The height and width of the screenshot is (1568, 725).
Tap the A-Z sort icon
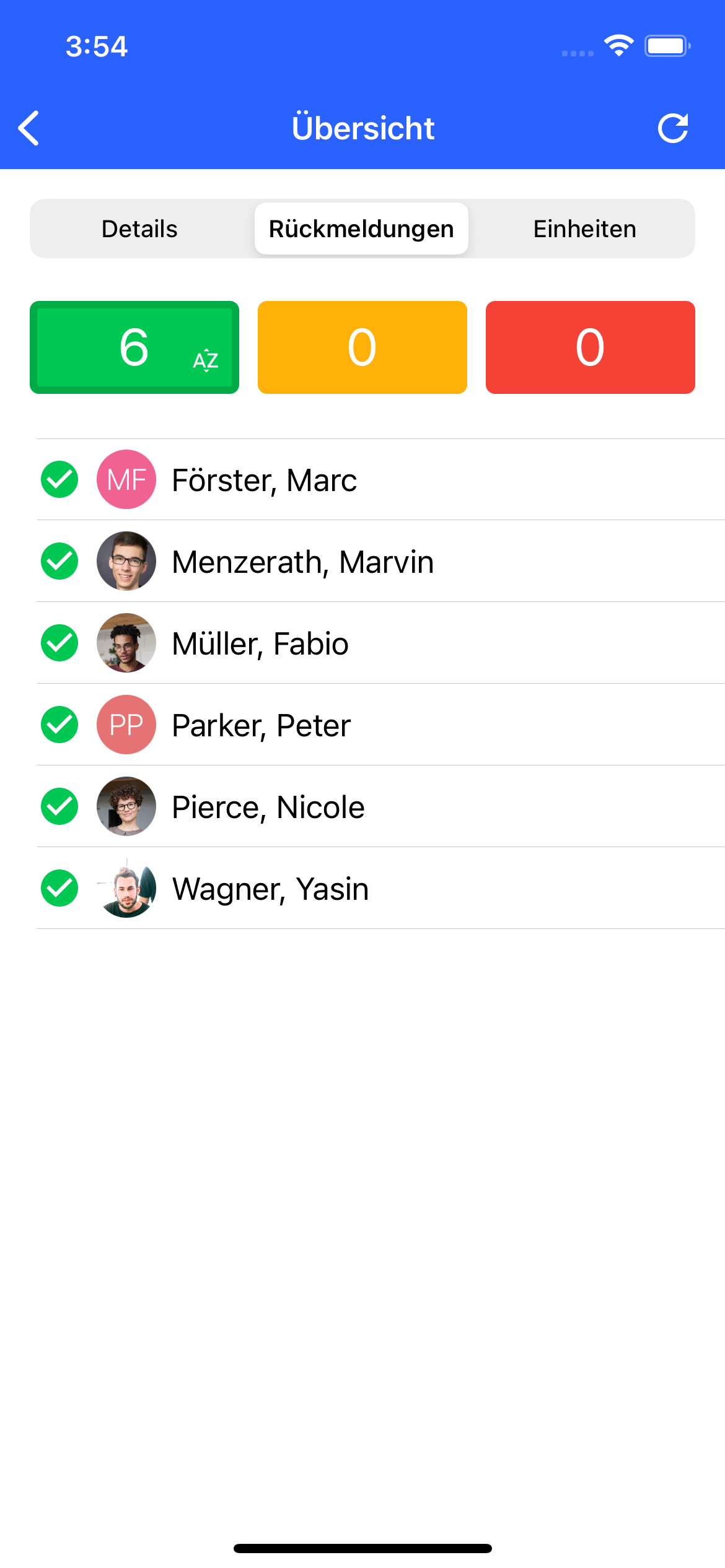tap(206, 360)
